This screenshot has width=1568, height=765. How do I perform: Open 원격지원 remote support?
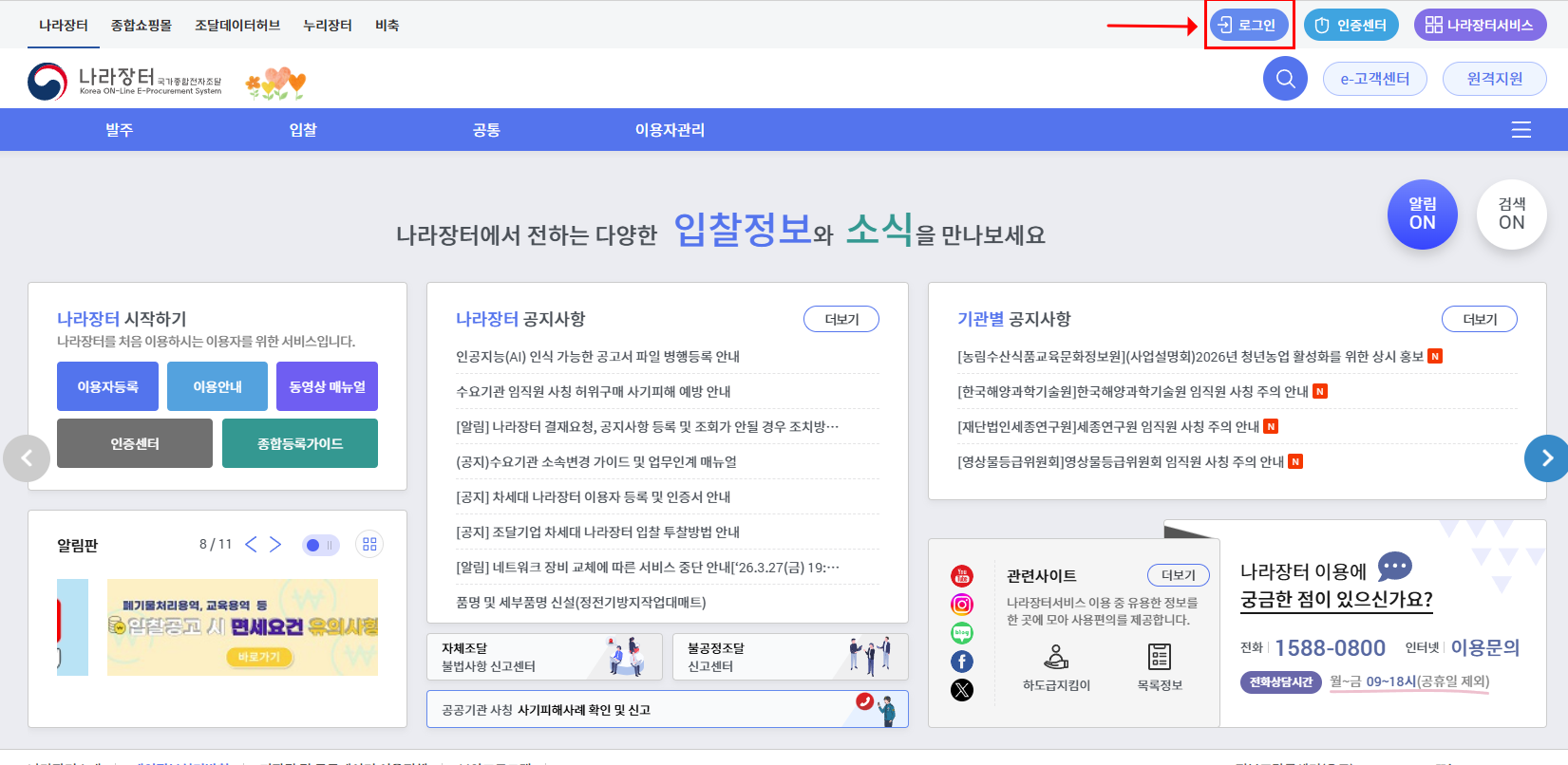1495,79
